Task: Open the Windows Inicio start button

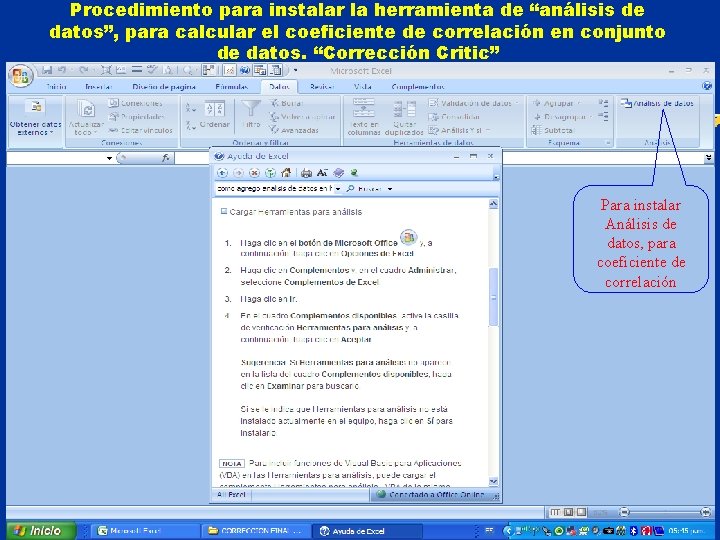Action: [39, 531]
